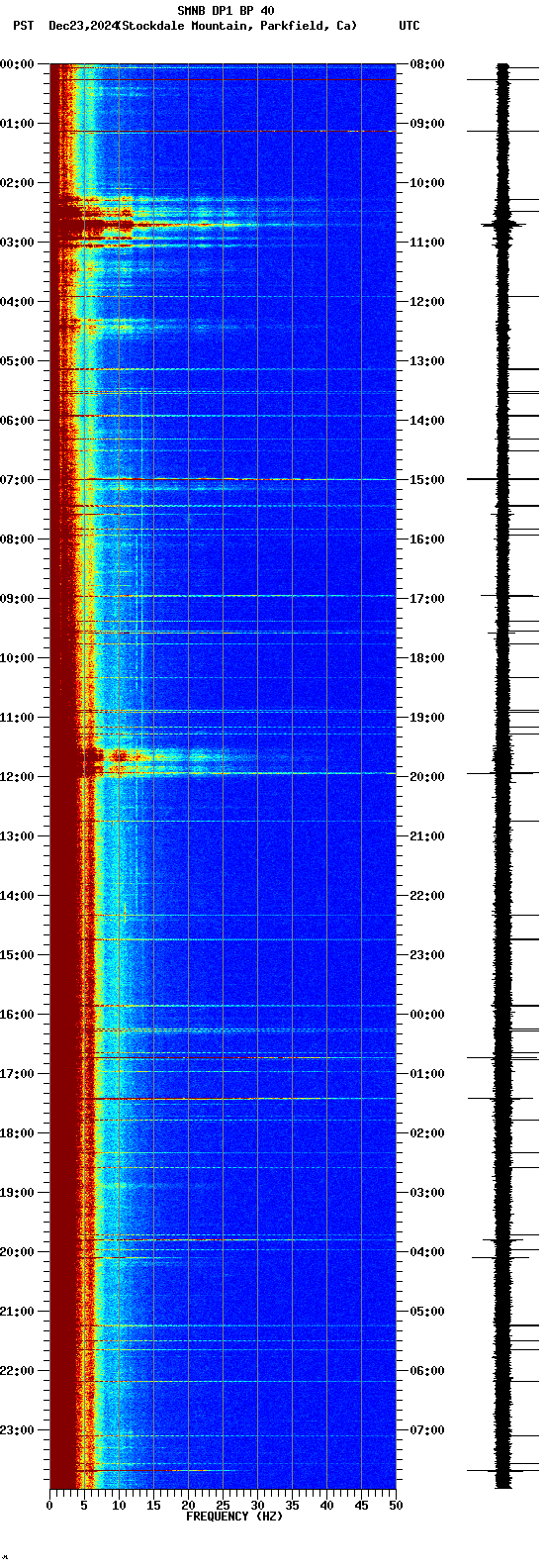This screenshot has width=546, height=1568.
Task: Click the 'Stockdale Mountain, Parkfield, Ca' location text
Action: coord(237,26)
